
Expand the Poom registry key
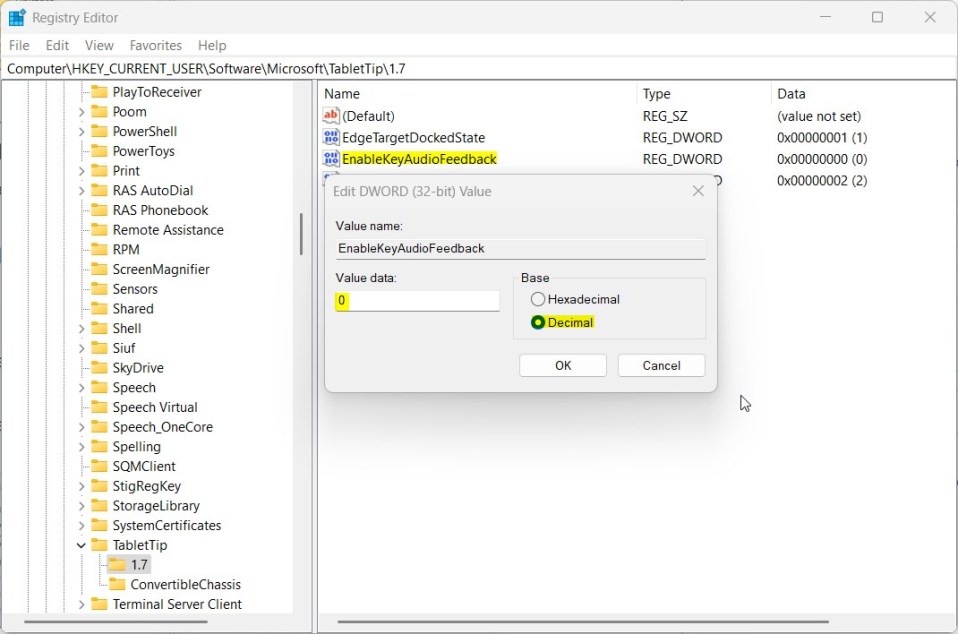click(81, 112)
